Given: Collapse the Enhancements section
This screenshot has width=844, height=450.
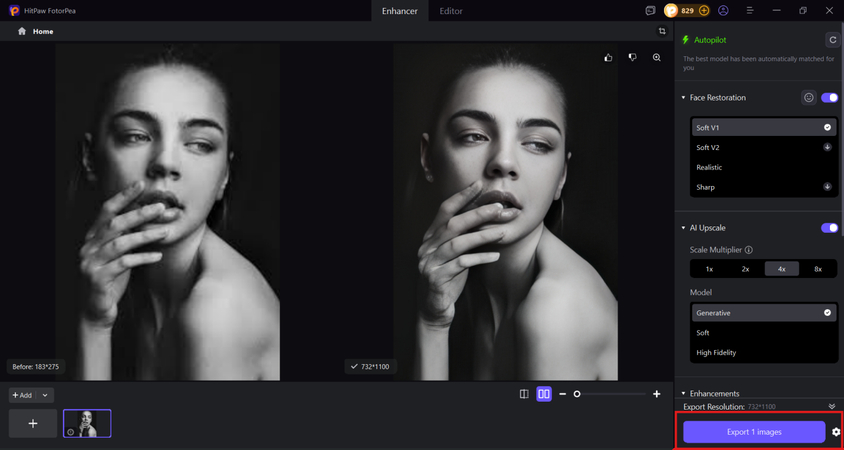Looking at the screenshot, I should (684, 393).
